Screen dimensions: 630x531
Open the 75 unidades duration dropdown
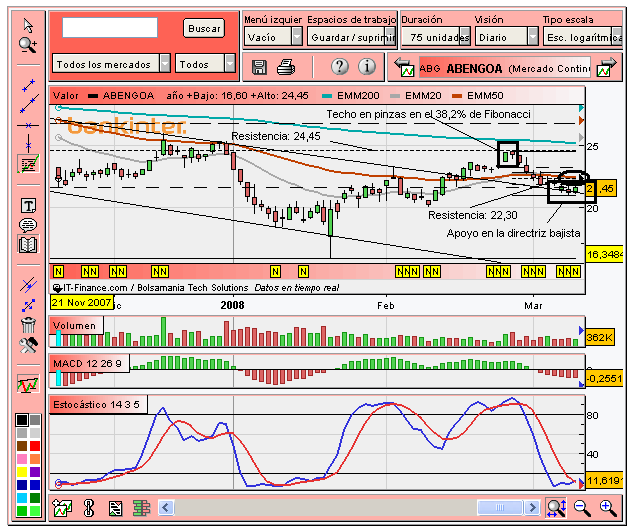click(x=436, y=37)
